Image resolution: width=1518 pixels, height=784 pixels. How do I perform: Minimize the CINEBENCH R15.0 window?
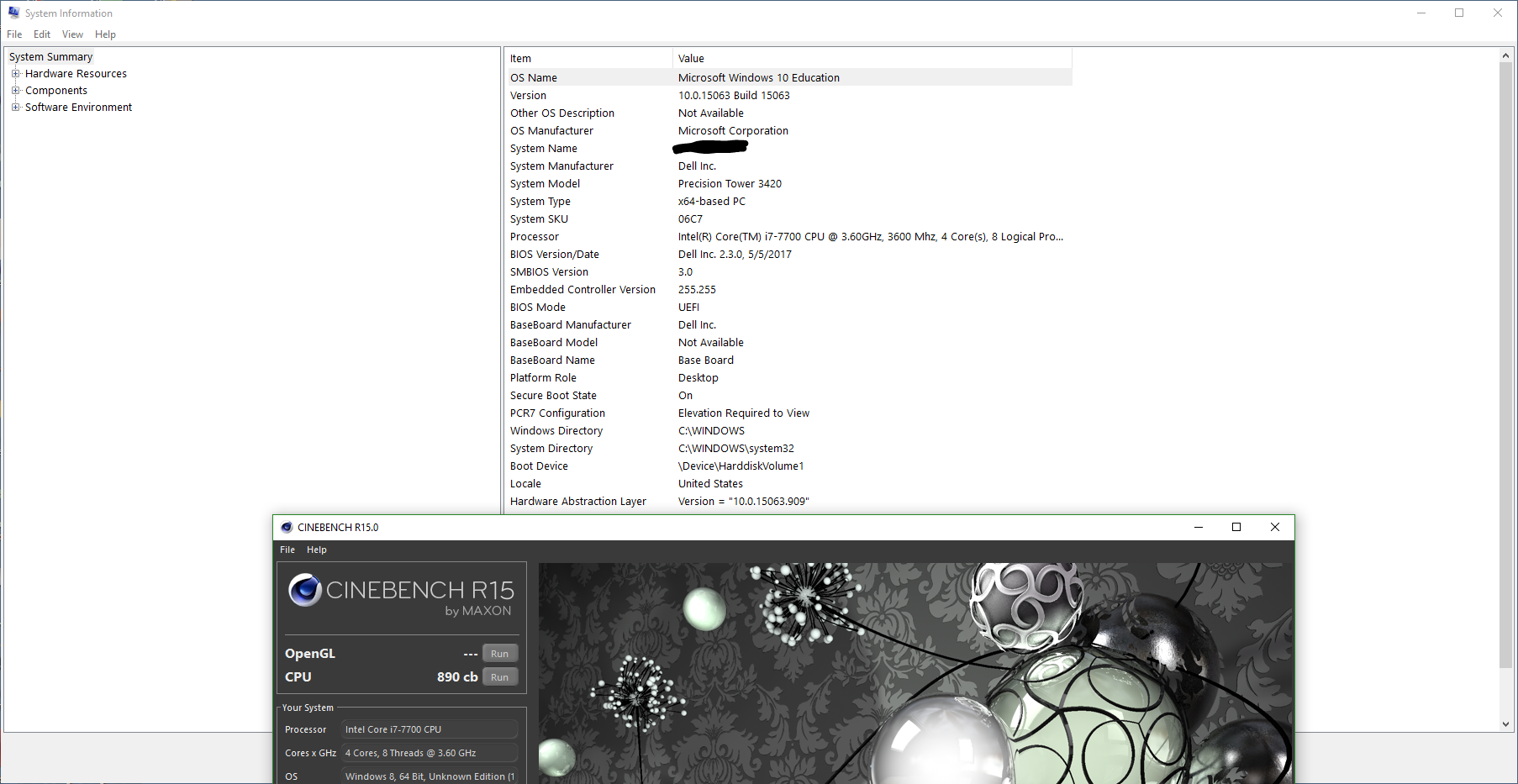pos(1199,527)
